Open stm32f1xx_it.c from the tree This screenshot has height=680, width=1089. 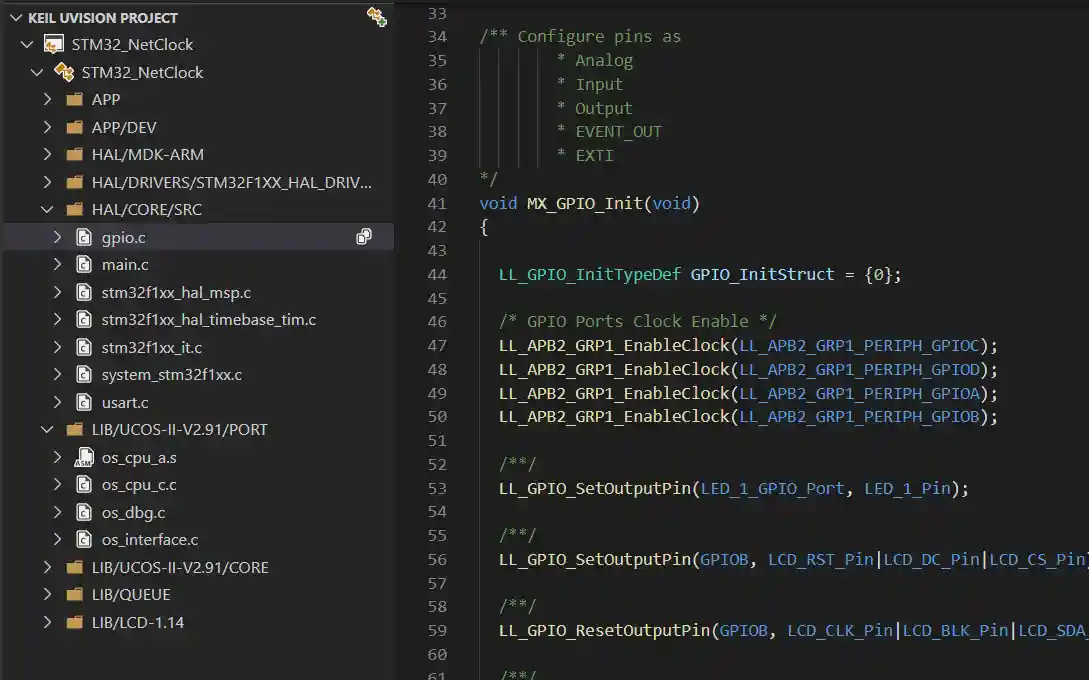[x=151, y=348]
